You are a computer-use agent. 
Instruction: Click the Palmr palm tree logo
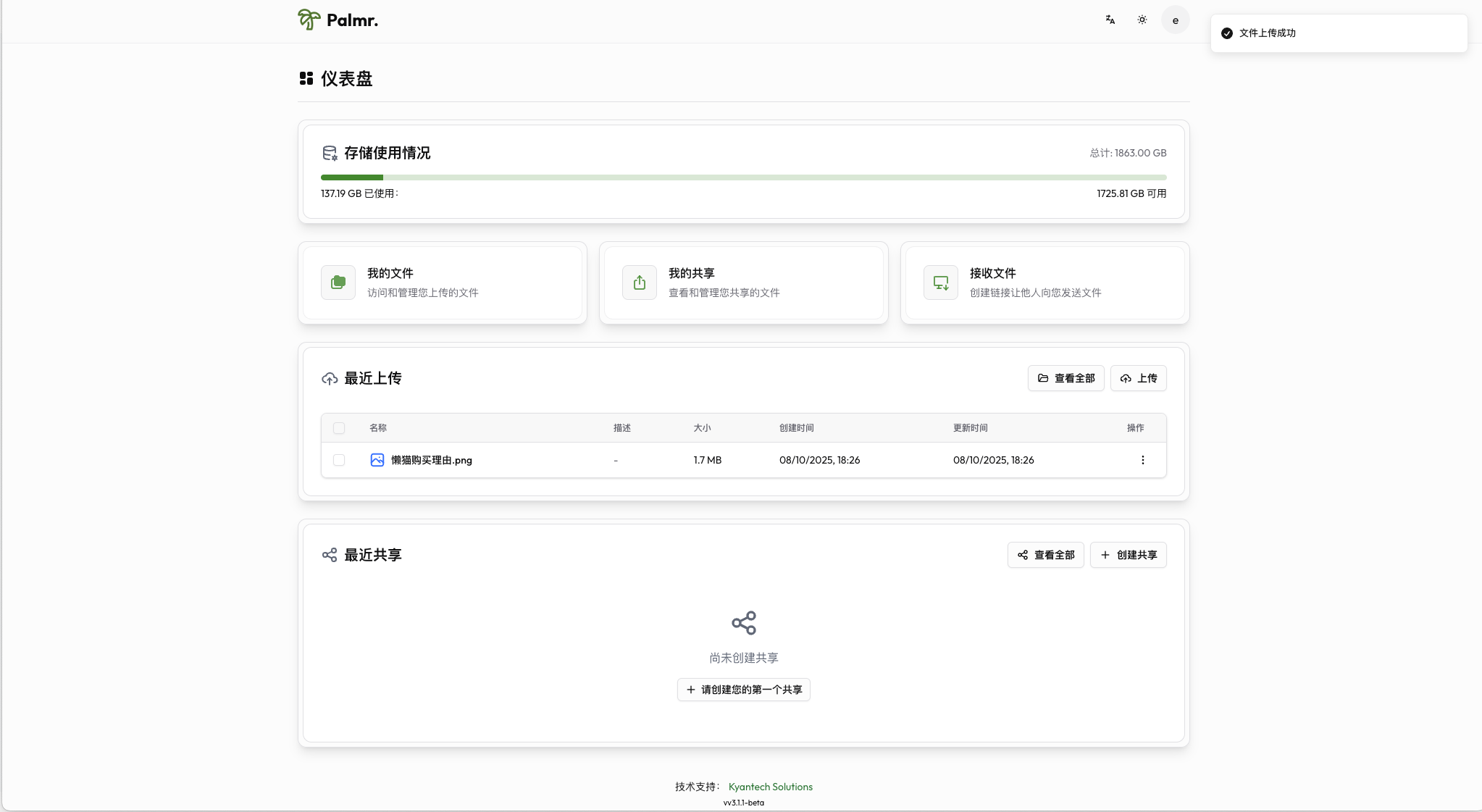309,20
